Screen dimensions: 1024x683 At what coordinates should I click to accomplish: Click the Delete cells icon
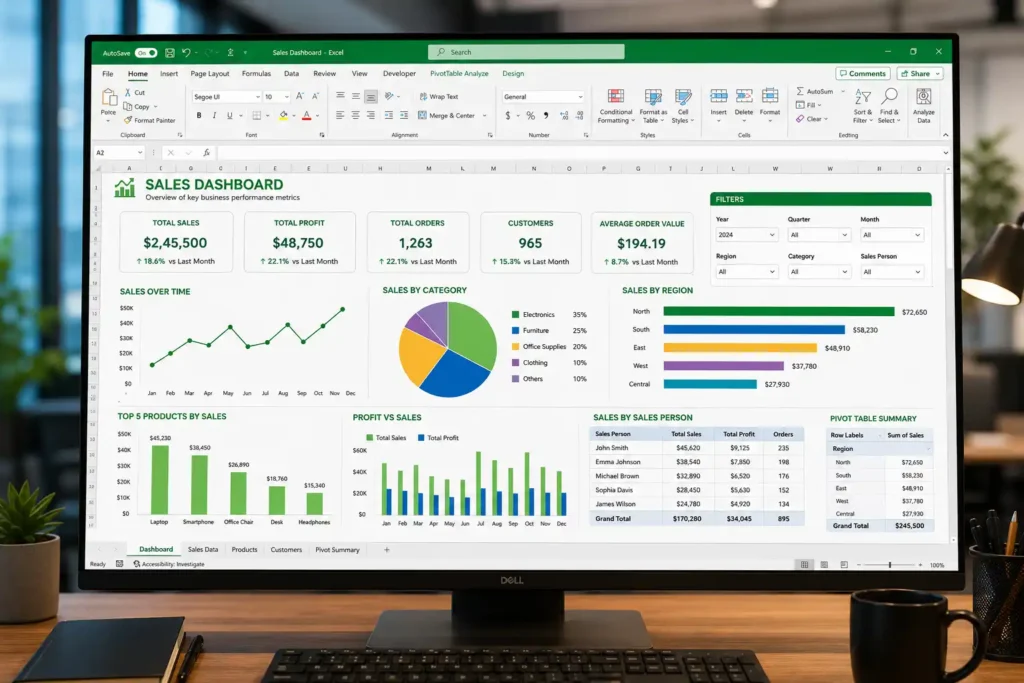744,97
